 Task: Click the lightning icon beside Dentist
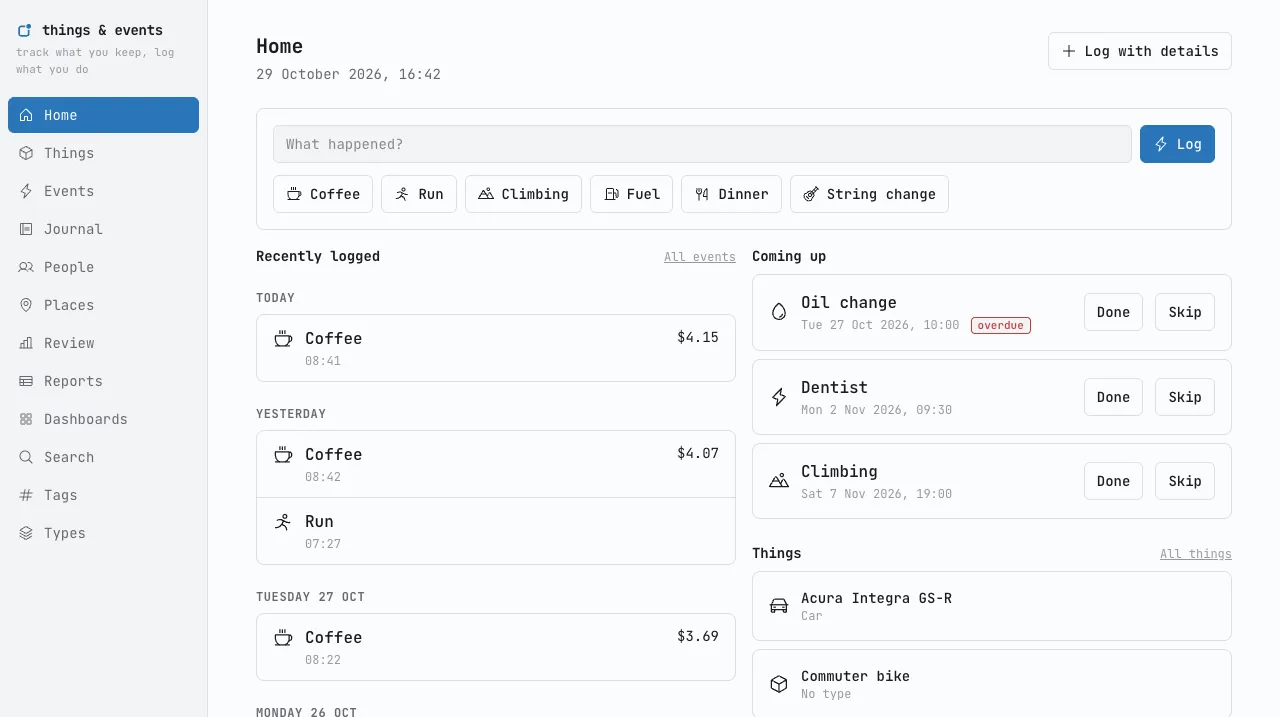[x=779, y=397]
